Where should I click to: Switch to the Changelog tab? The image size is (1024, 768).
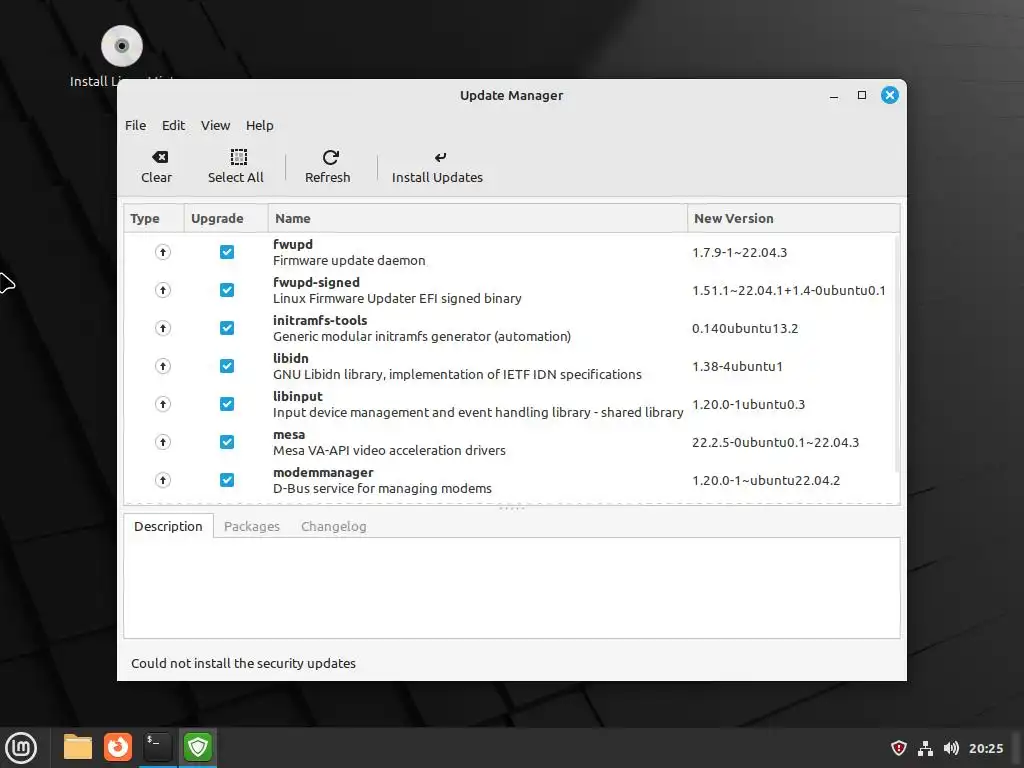(334, 526)
